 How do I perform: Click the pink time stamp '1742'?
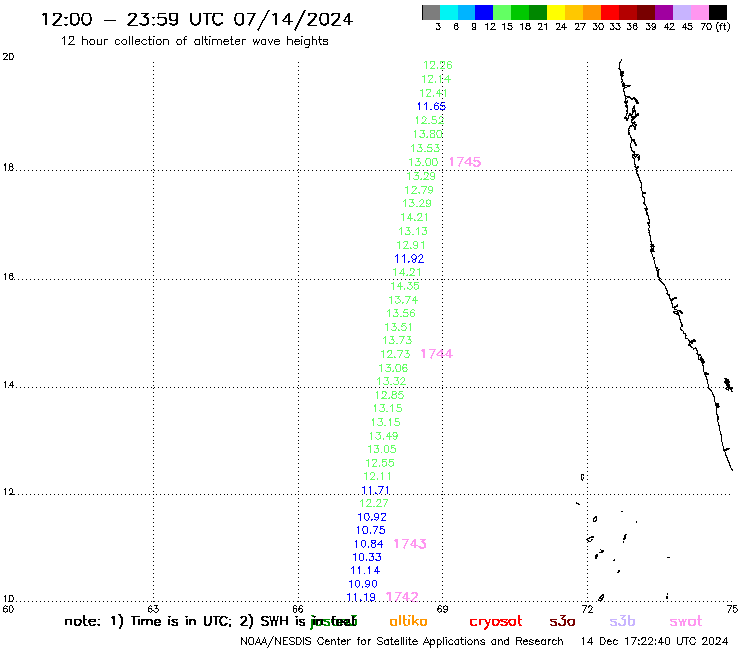coord(402,597)
